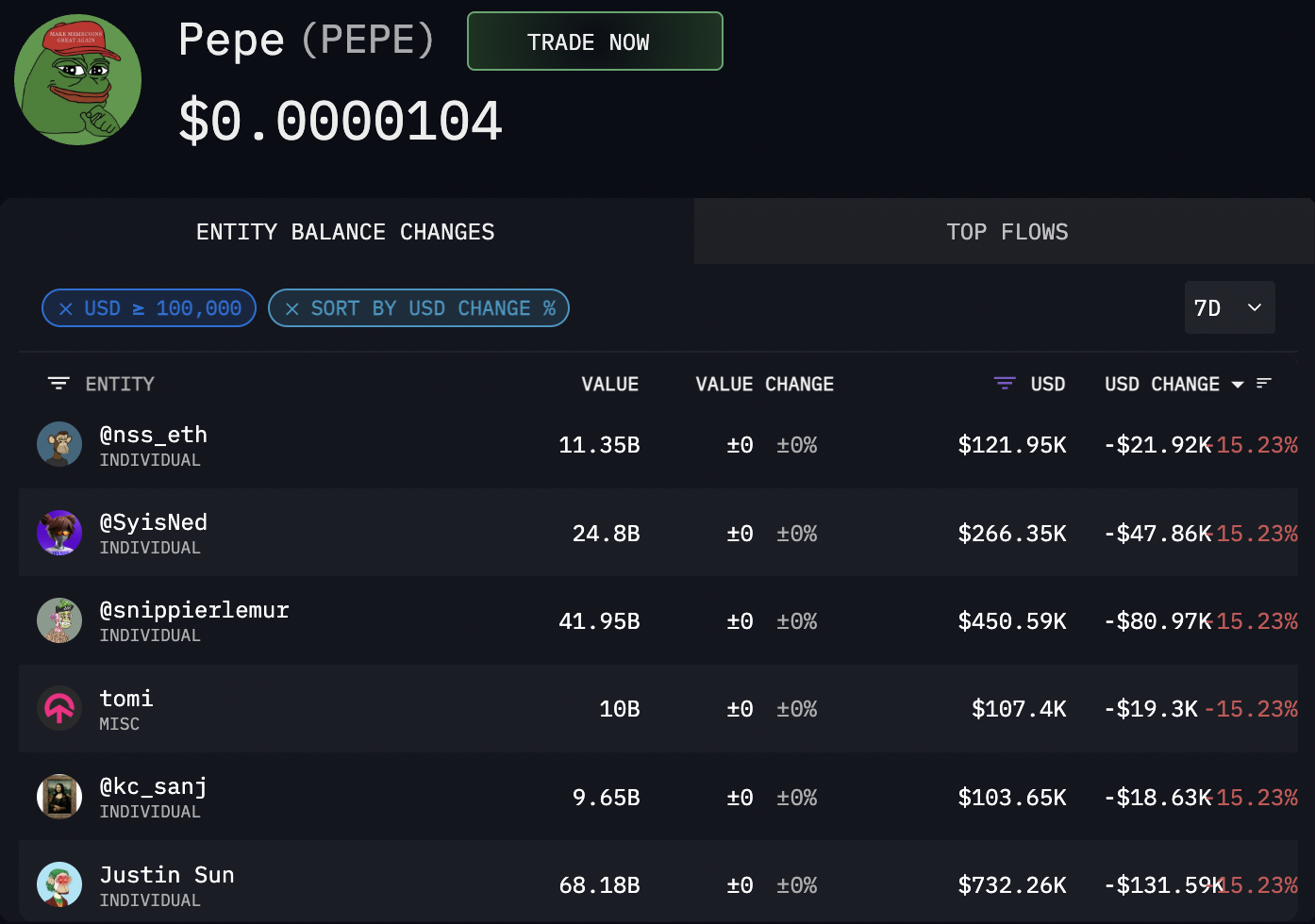
Task: Open the Justin Sun entity link
Action: pos(167,875)
